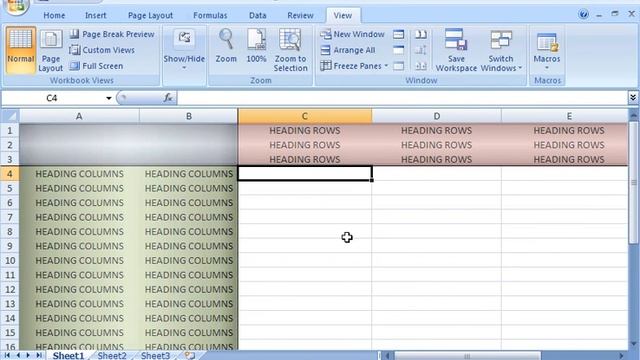
Task: Open the Formulas ribbon tab
Action: 210,16
